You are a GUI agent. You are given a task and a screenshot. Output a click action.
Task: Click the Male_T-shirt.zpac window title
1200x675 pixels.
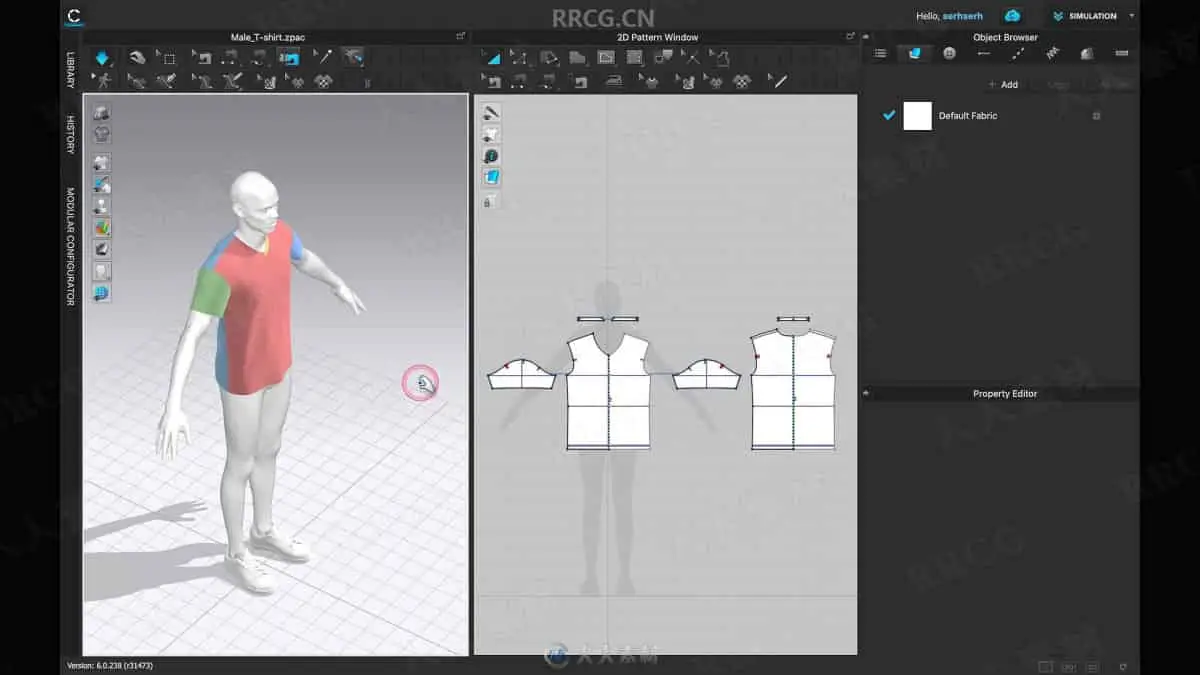click(x=268, y=37)
